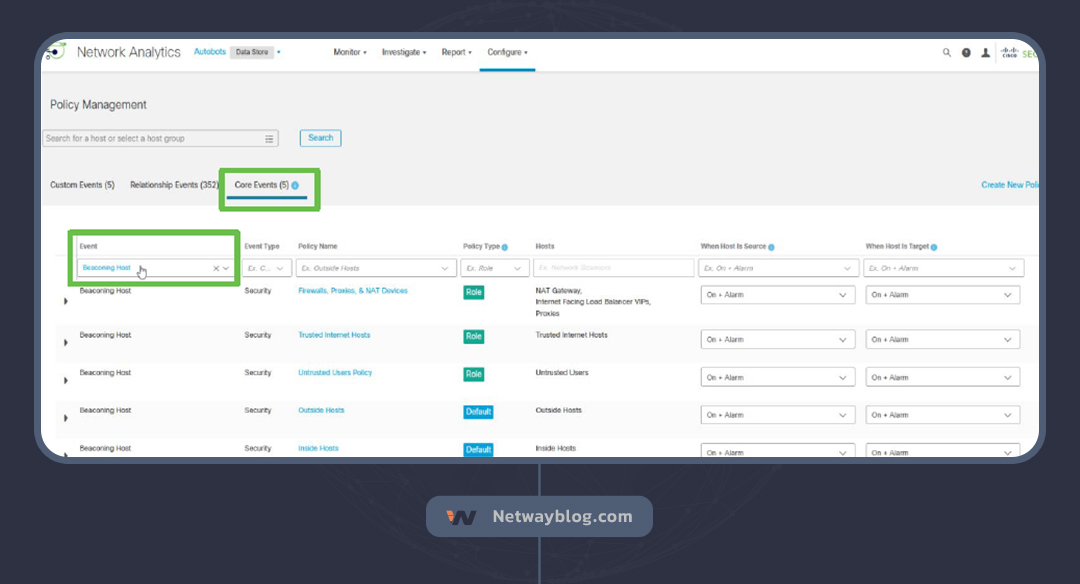Viewport: 1080px width, 584px height.
Task: Click the Search button
Action: (x=320, y=138)
